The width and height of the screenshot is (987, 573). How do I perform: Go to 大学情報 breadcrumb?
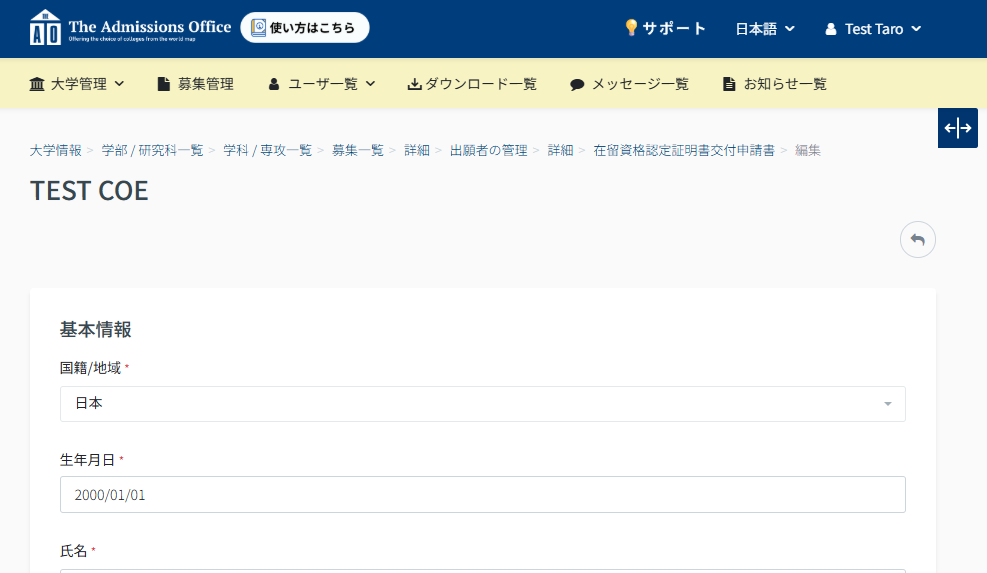[56, 150]
